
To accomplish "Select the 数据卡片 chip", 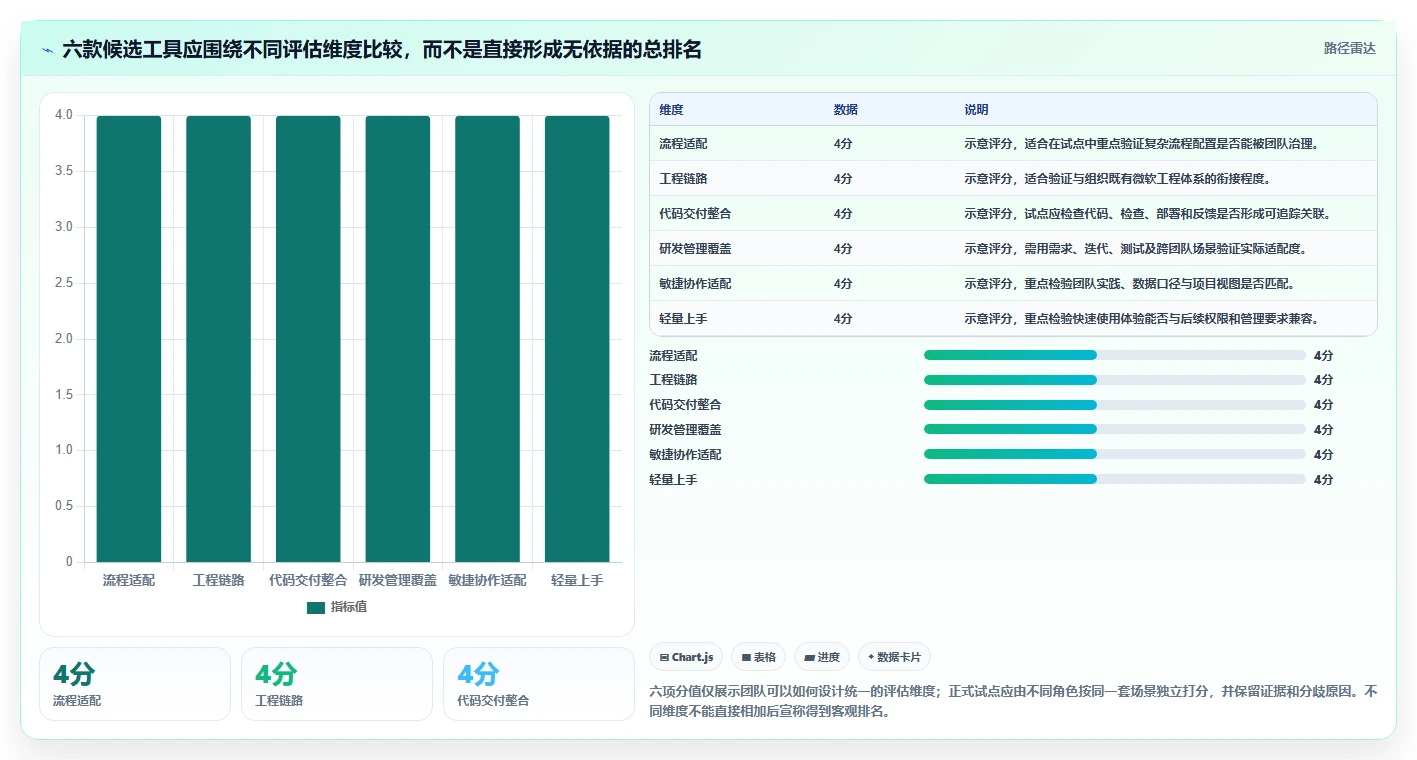I will pyautogui.click(x=894, y=657).
